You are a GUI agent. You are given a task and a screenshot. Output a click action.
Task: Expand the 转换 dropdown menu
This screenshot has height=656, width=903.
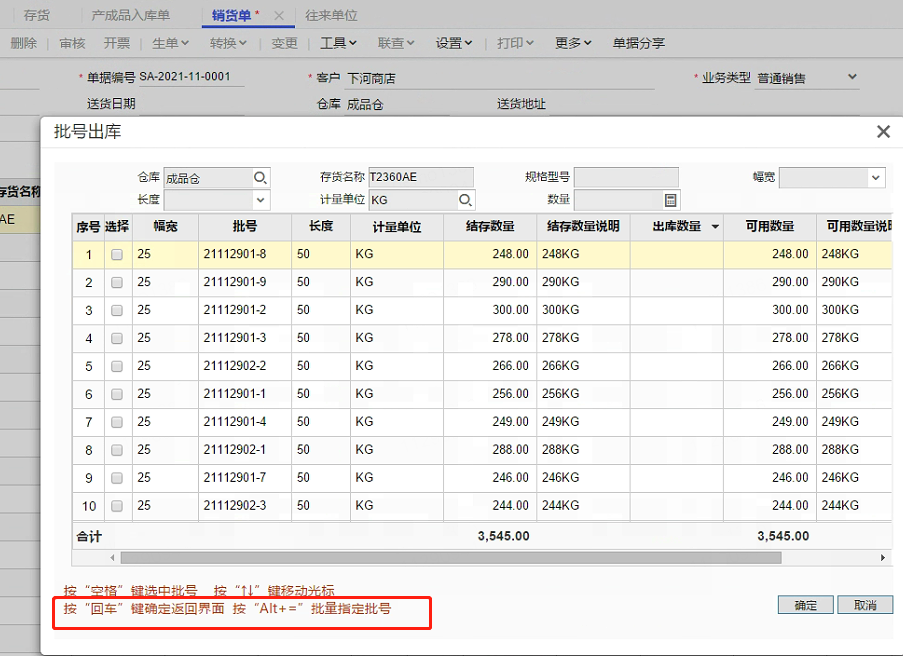pos(228,43)
